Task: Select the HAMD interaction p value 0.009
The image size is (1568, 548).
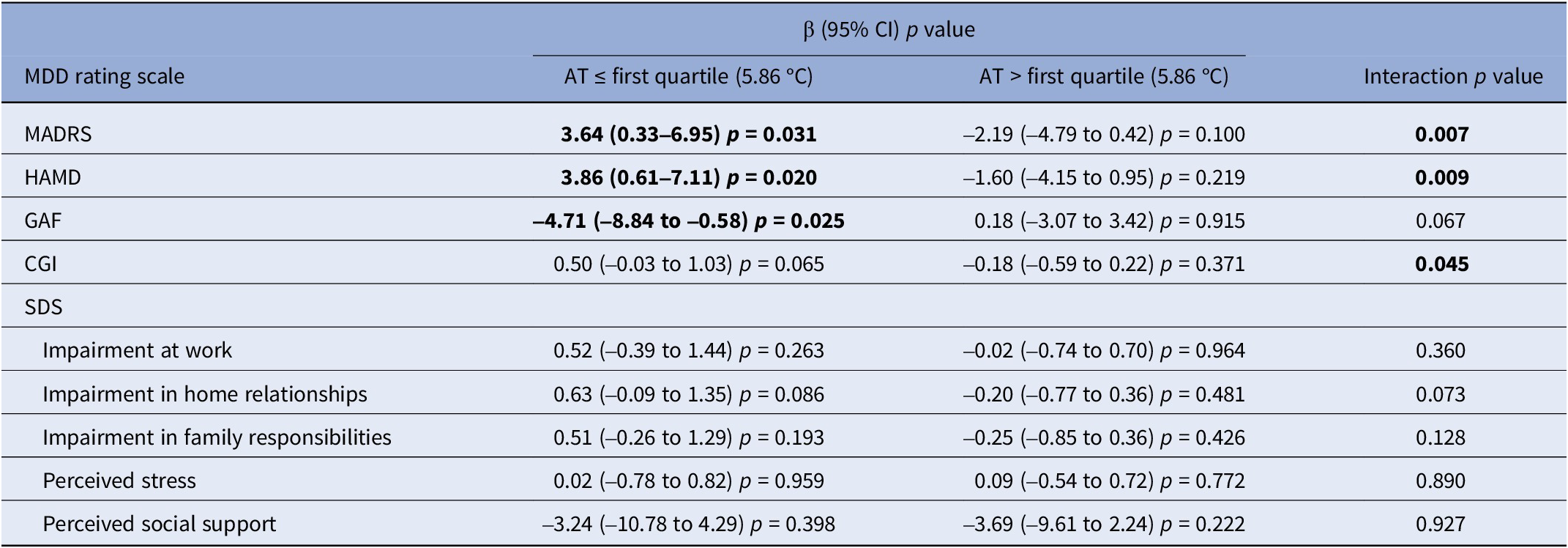Action: [x=1441, y=178]
